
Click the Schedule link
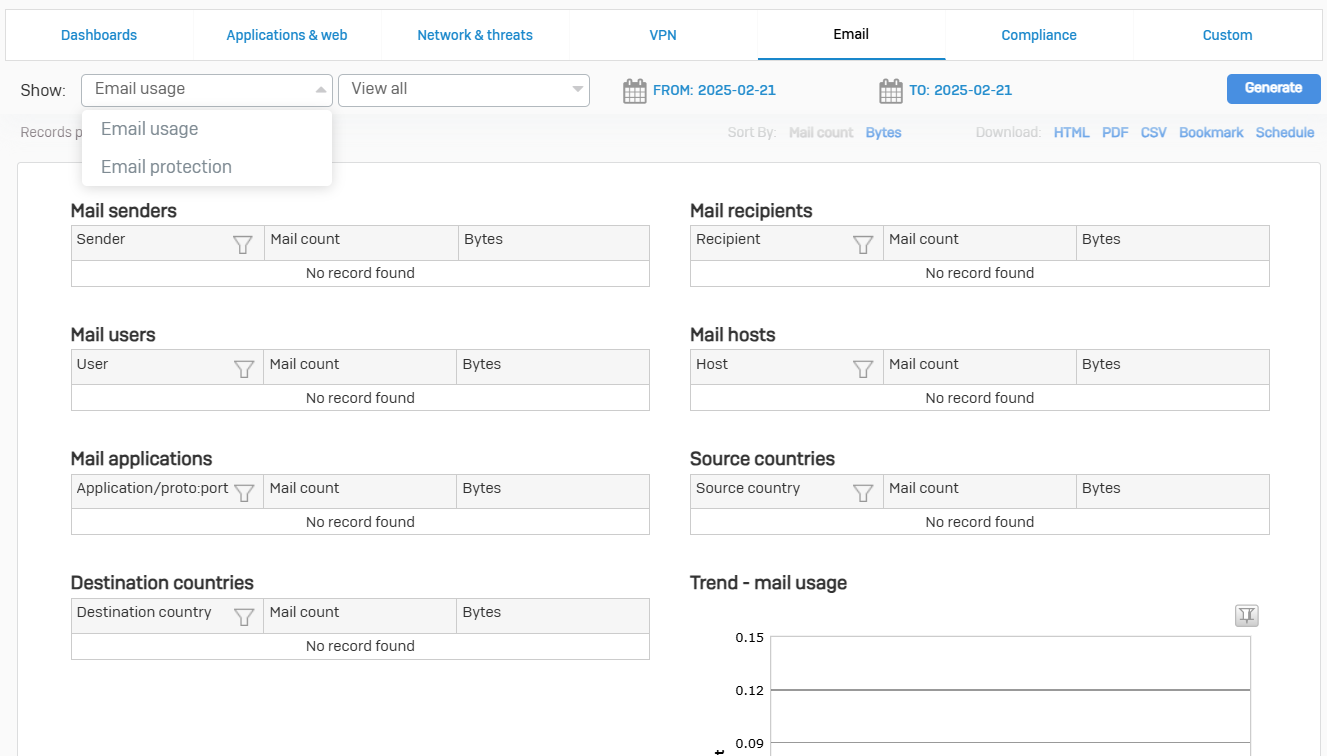[x=1284, y=132]
